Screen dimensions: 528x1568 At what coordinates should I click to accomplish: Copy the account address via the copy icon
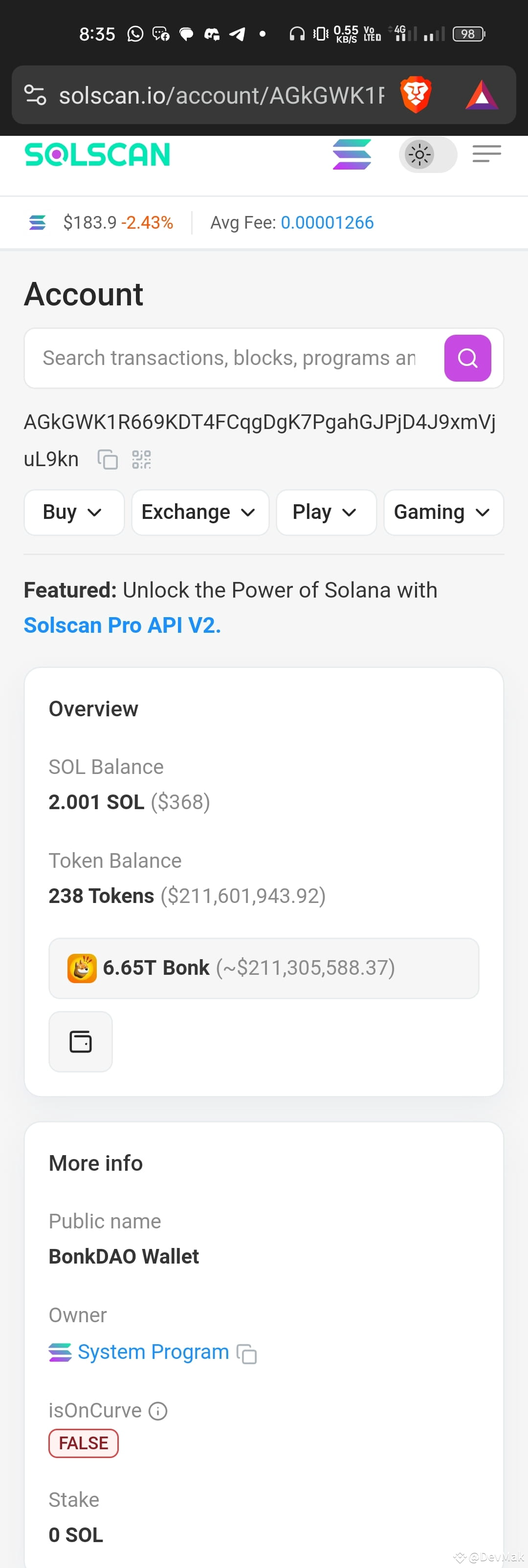point(107,460)
